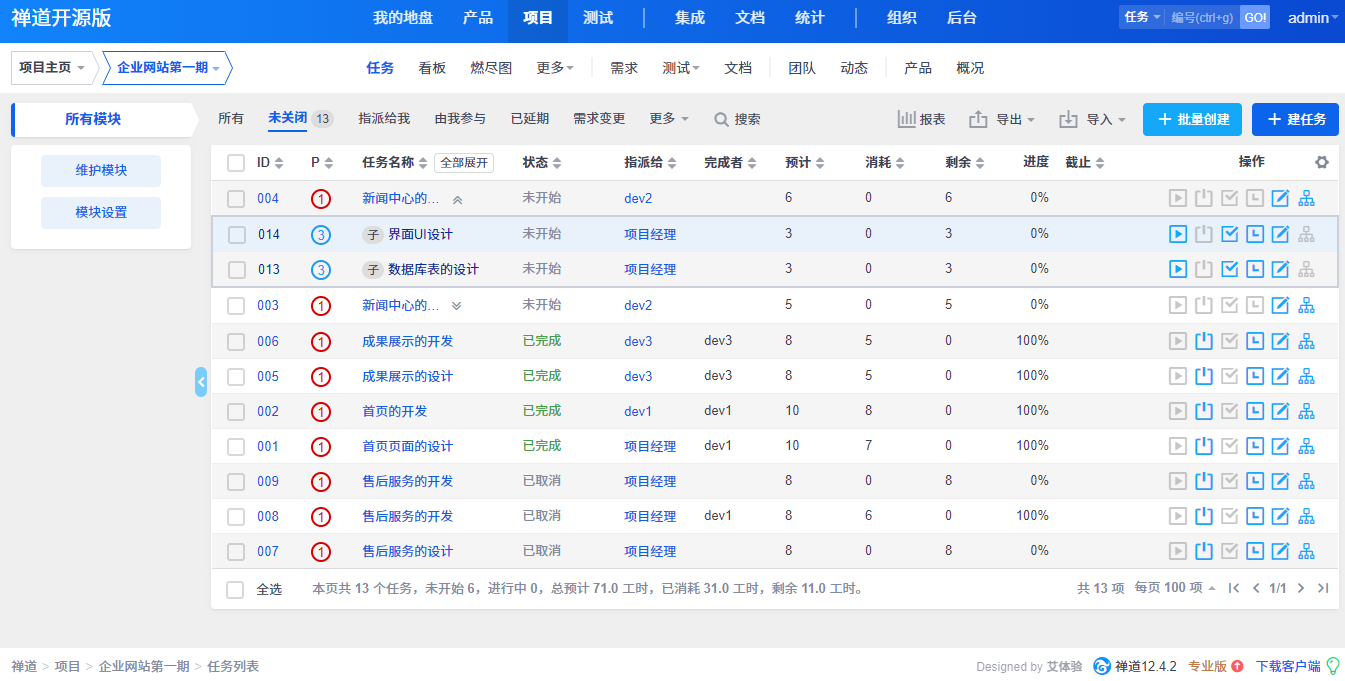Viewport: 1345px width, 681px height.
Task: Go to the next page in pagination
Action: click(x=1301, y=588)
